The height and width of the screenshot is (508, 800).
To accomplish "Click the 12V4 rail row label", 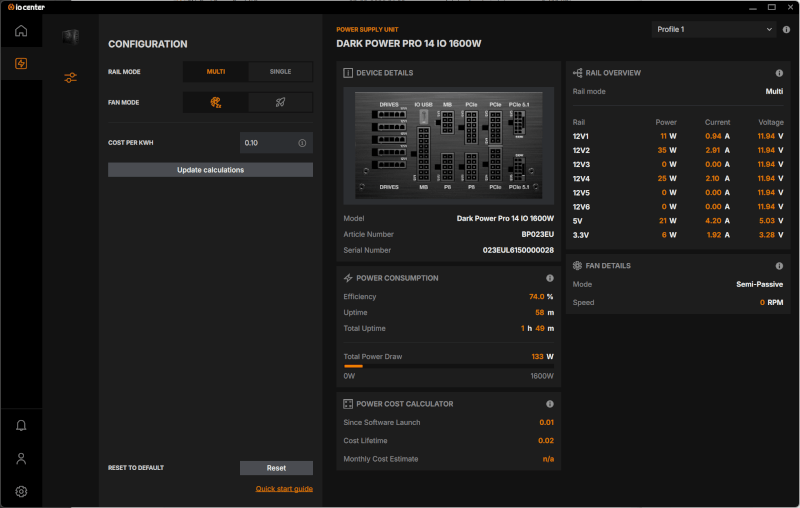I will [581, 179].
